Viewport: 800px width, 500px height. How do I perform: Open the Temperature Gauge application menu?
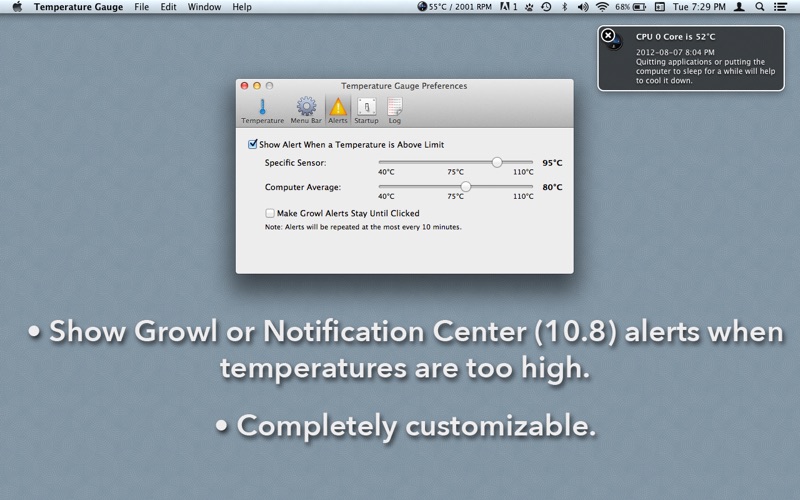[78, 7]
